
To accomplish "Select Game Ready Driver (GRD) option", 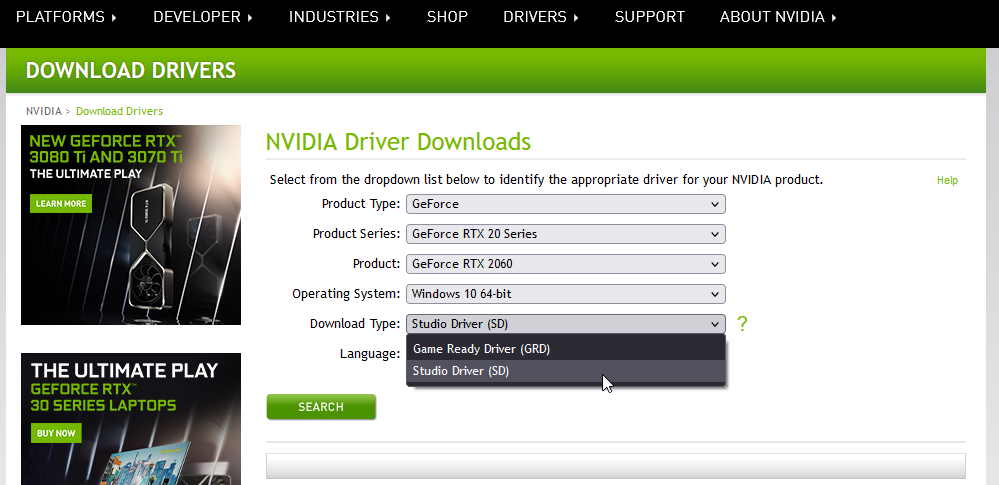I will coord(566,349).
